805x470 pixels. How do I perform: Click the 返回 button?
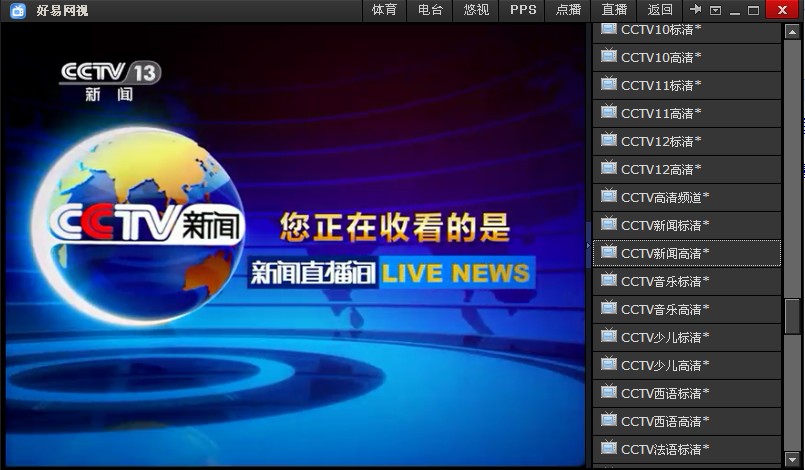click(660, 10)
